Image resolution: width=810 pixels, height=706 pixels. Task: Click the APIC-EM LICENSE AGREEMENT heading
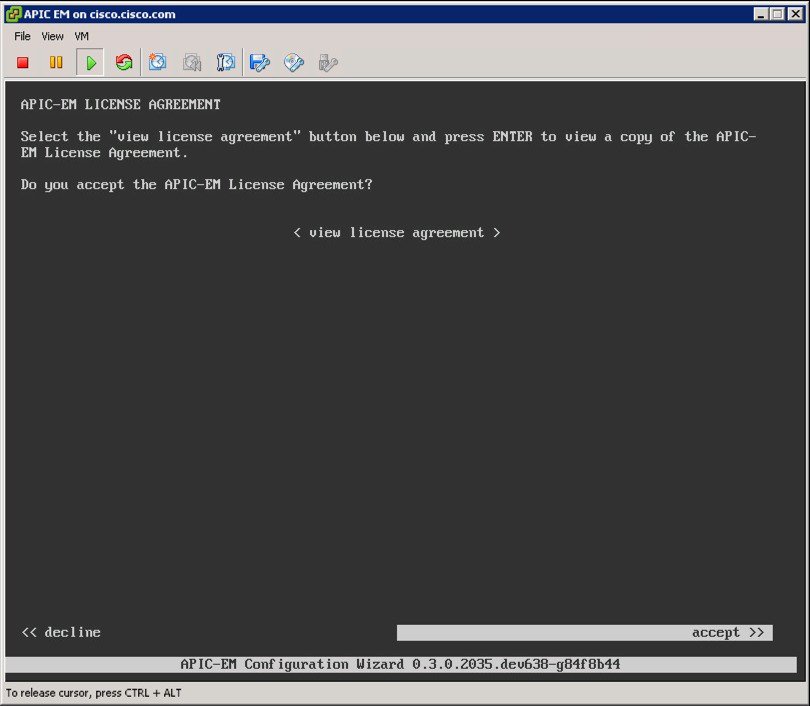120,104
